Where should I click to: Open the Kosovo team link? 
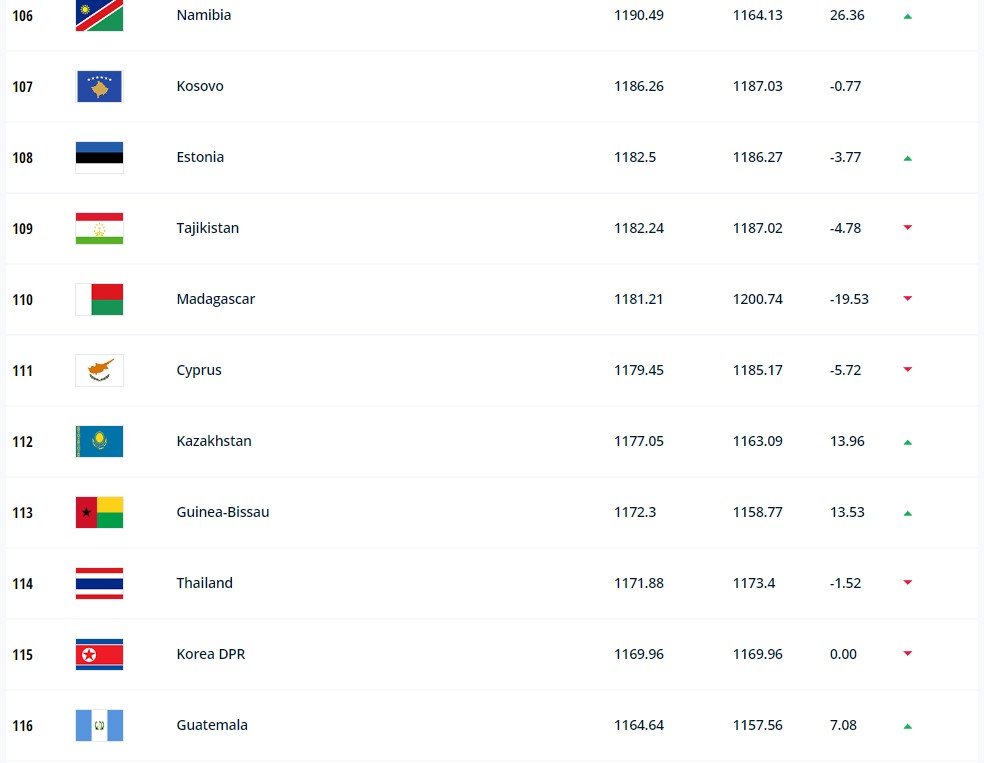pos(200,86)
